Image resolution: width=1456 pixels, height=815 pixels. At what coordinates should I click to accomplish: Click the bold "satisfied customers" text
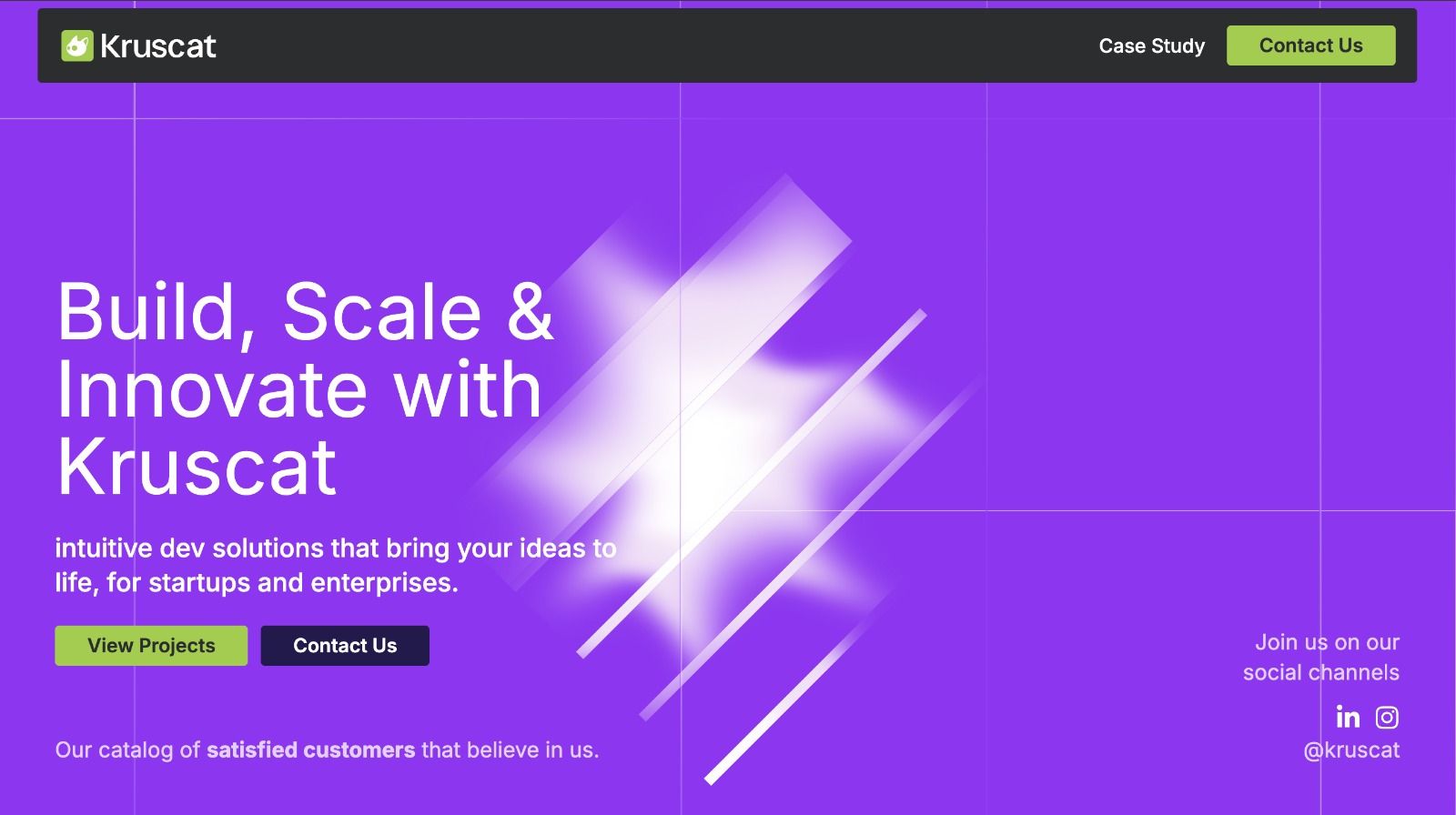click(x=310, y=750)
